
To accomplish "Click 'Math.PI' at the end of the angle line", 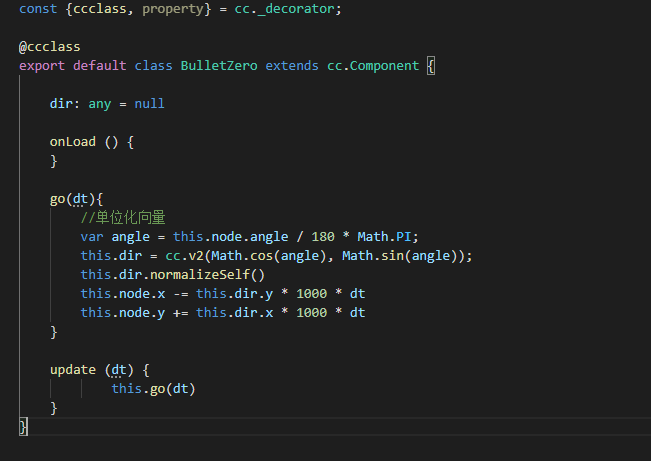I will coord(384,237).
